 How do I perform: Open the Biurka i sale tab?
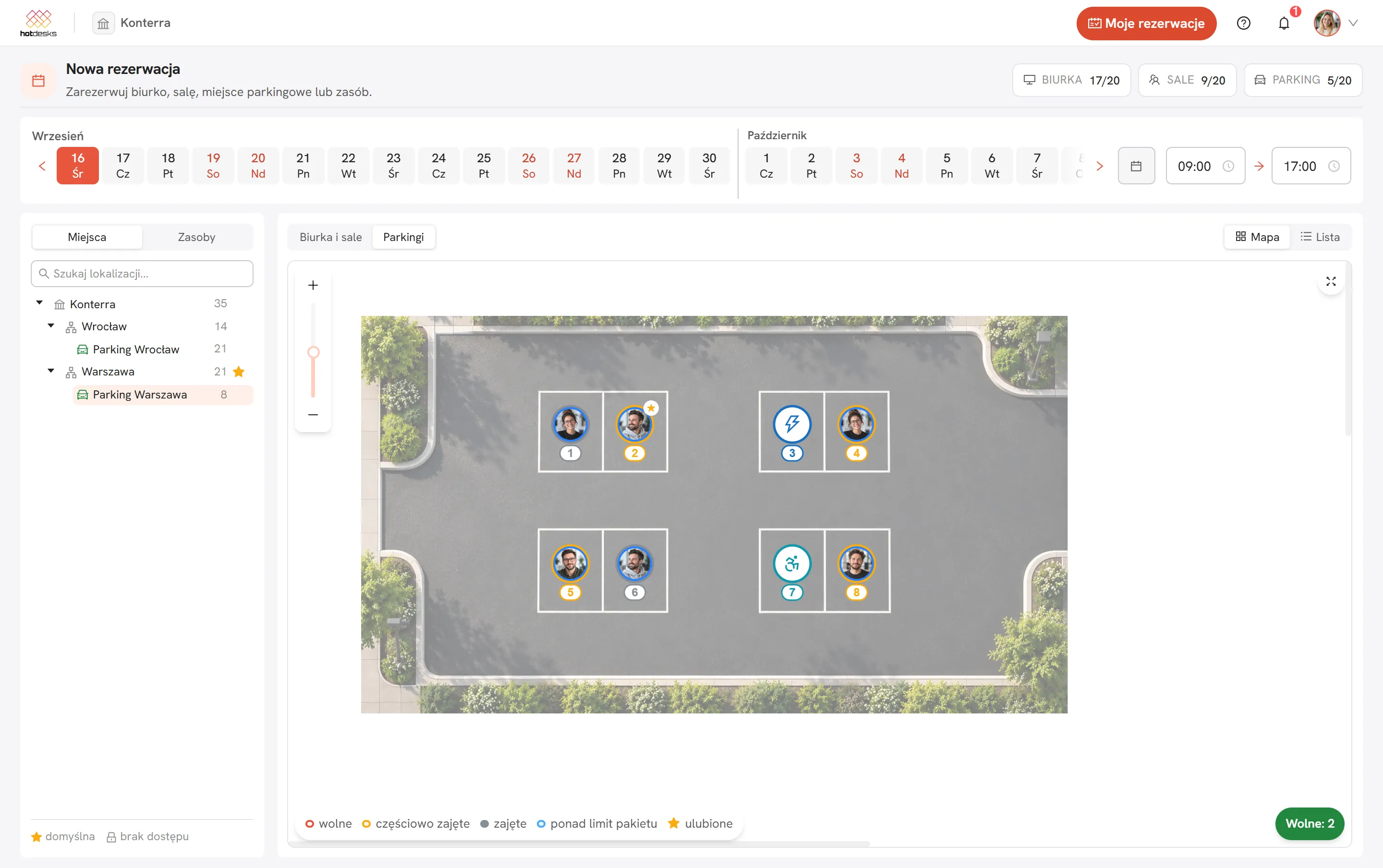(x=331, y=237)
